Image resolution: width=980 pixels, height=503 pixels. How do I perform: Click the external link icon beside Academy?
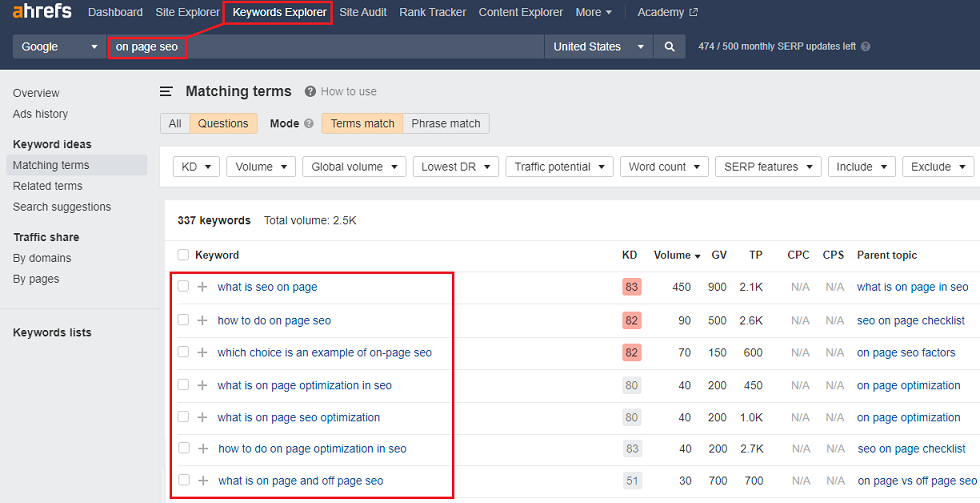(x=693, y=12)
